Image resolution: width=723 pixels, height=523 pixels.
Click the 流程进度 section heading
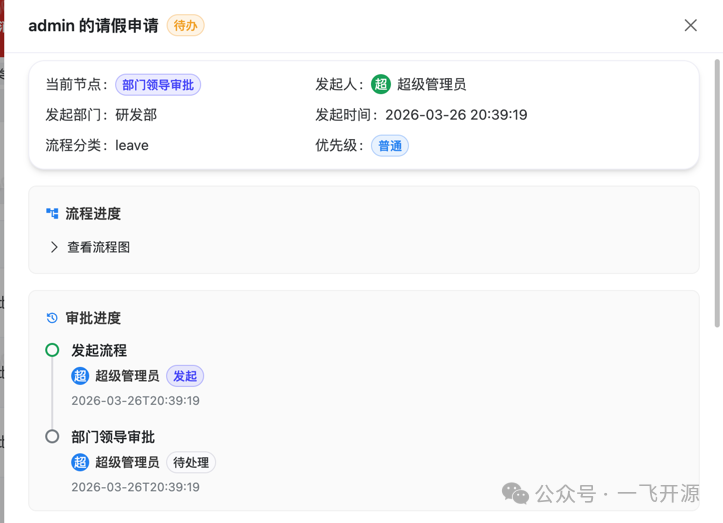(93, 214)
